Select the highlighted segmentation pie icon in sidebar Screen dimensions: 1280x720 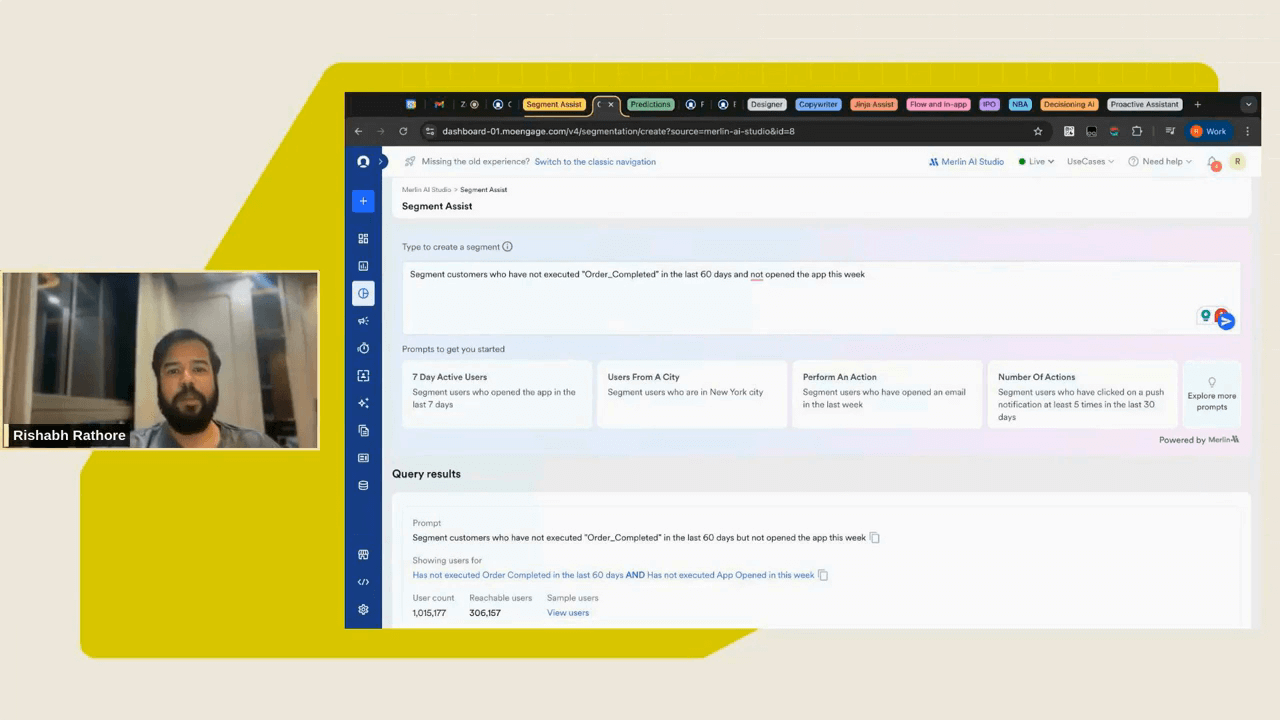(x=363, y=293)
